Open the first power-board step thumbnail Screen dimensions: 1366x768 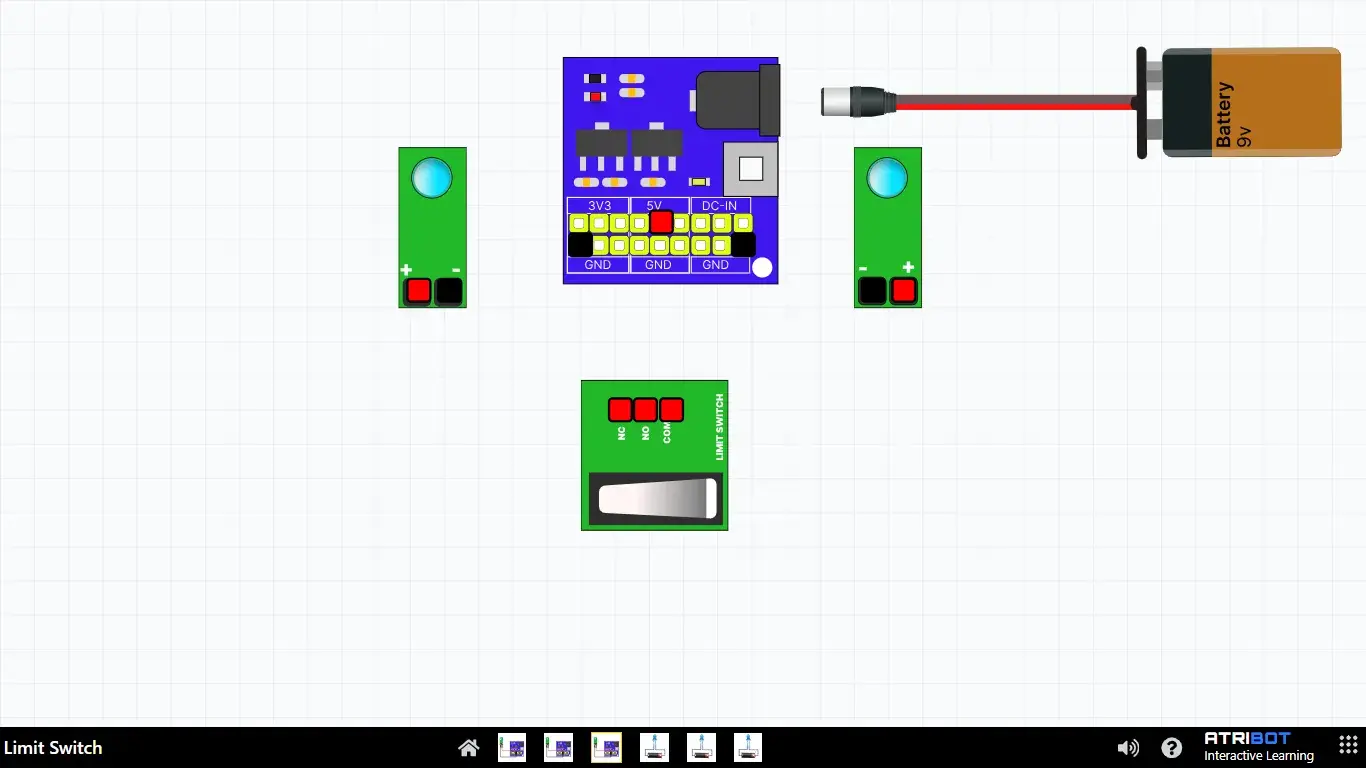pyautogui.click(x=512, y=748)
